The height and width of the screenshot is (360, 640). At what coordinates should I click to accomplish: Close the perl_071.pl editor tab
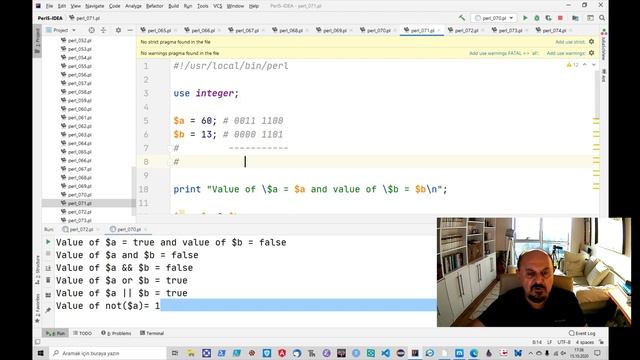(439, 31)
